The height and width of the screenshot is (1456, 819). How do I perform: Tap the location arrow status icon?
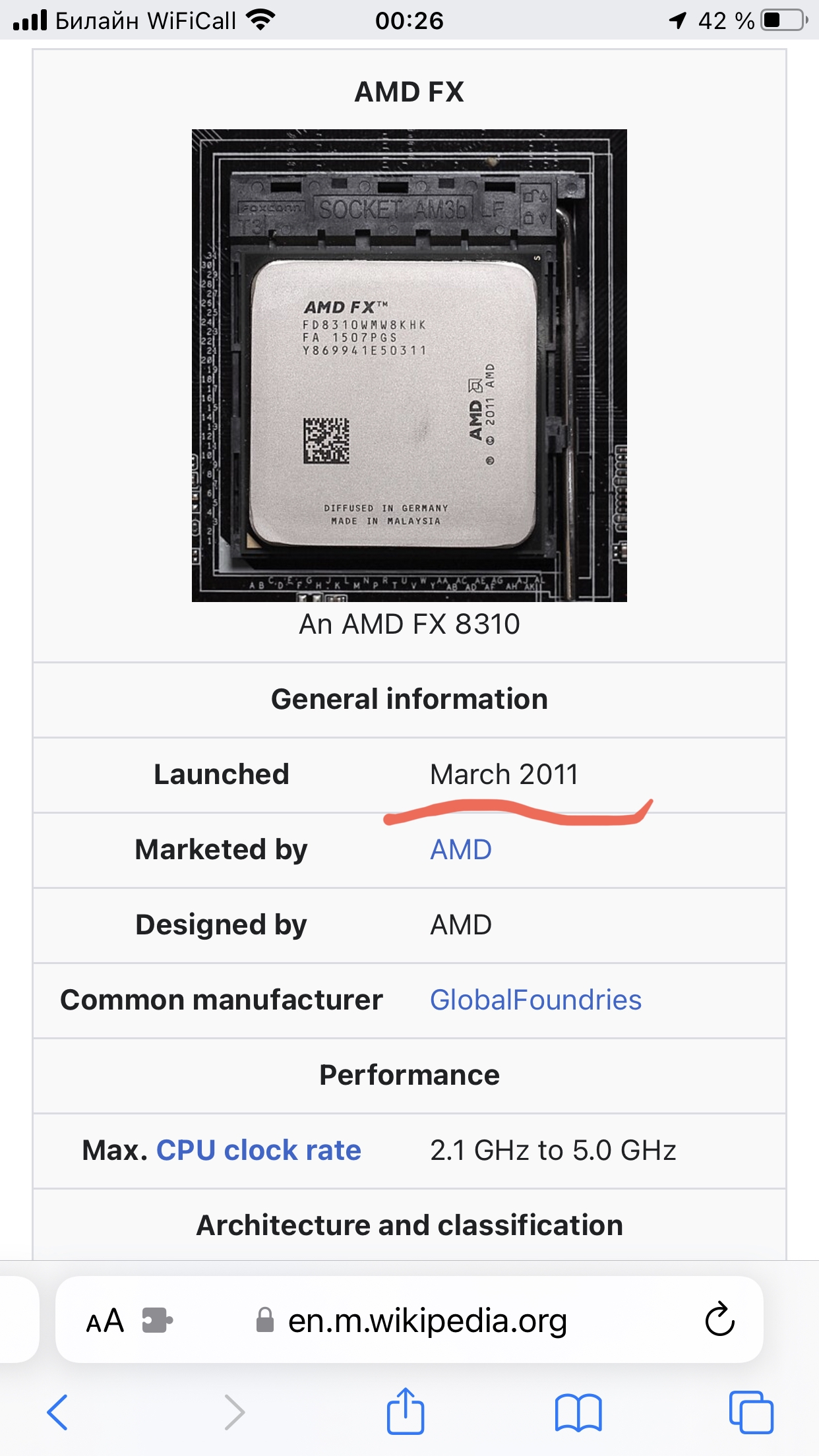tap(677, 20)
